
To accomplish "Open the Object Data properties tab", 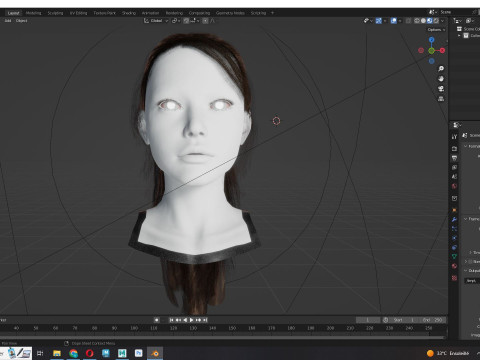I will coord(454,257).
